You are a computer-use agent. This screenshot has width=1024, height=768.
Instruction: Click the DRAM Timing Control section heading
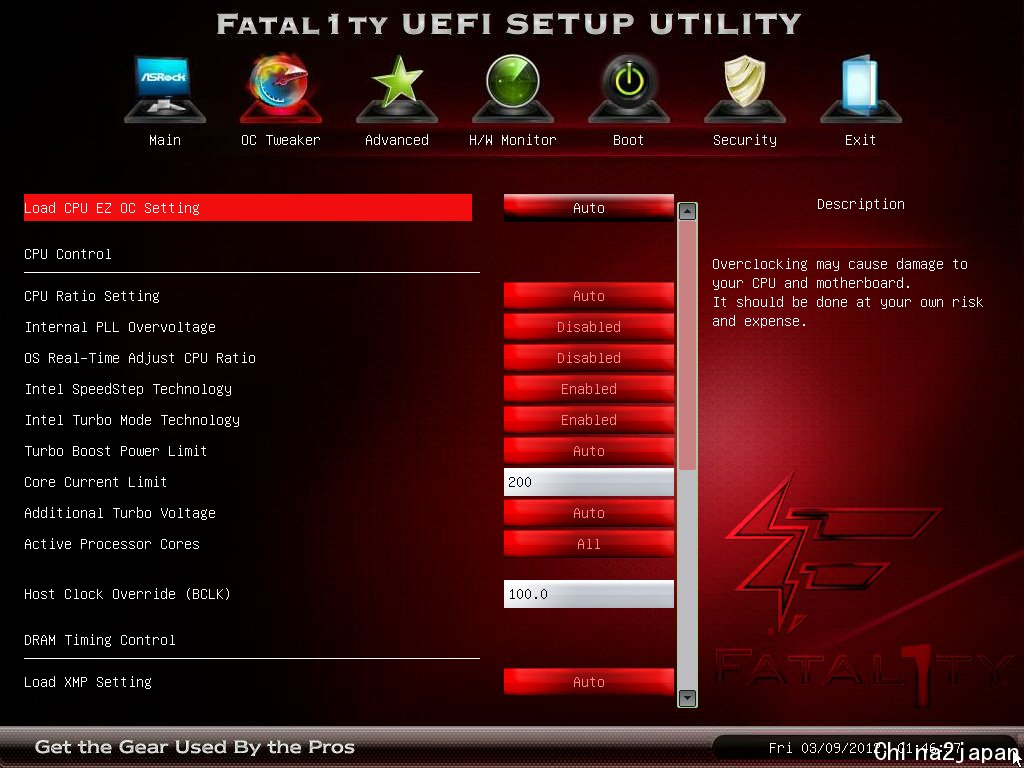click(x=100, y=640)
